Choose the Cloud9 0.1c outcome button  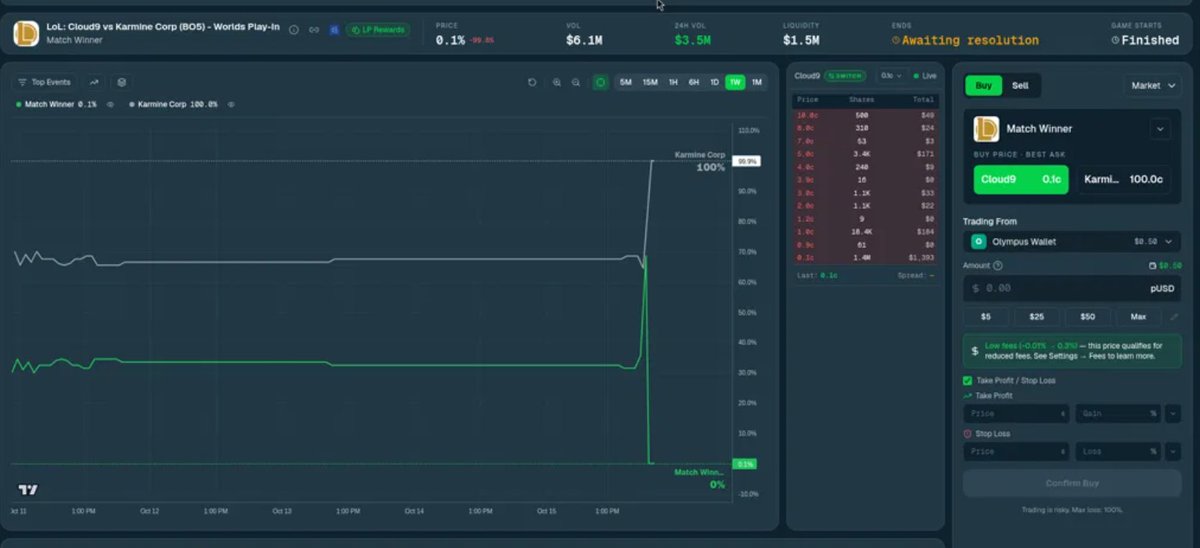(1020, 179)
